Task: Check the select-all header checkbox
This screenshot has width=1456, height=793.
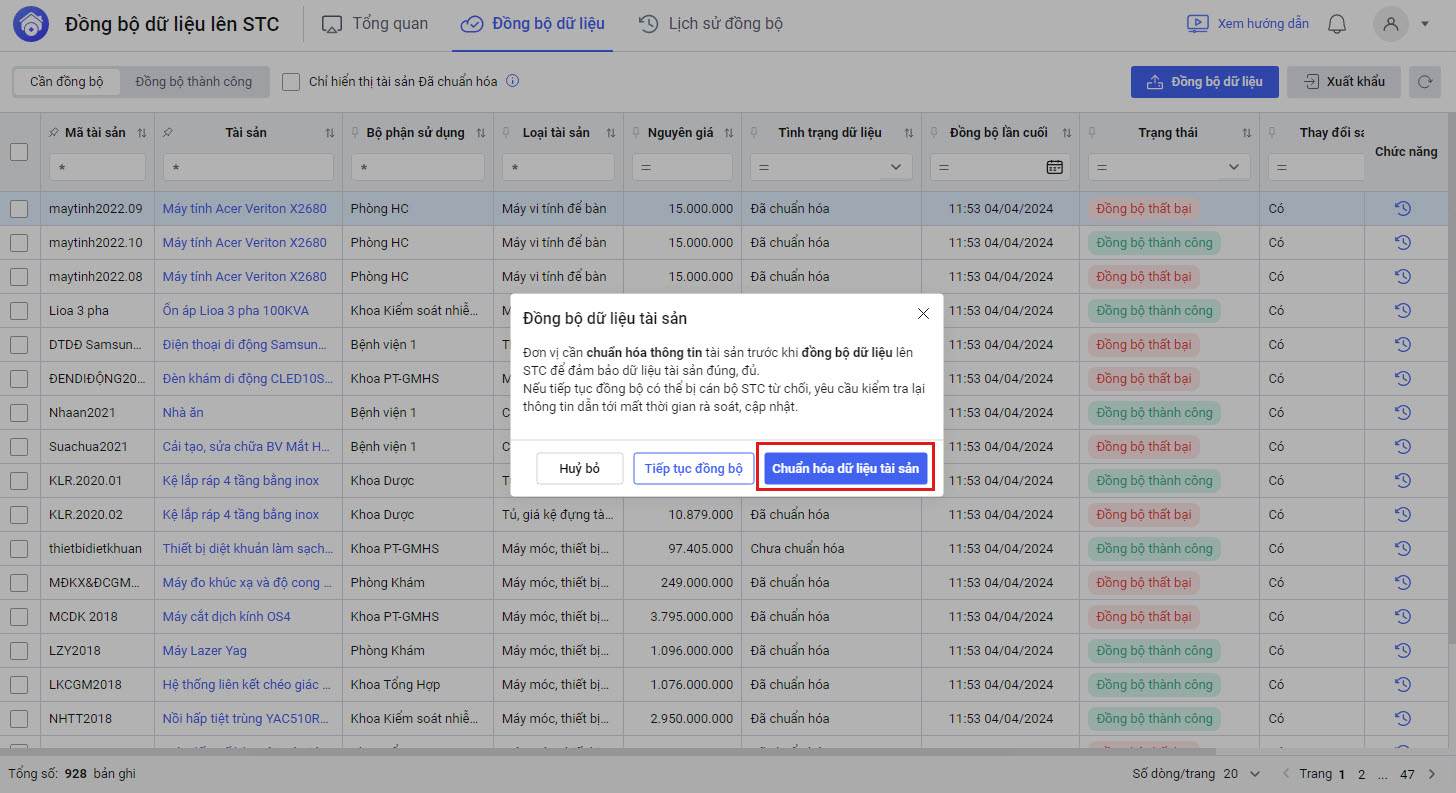Action: (19, 152)
